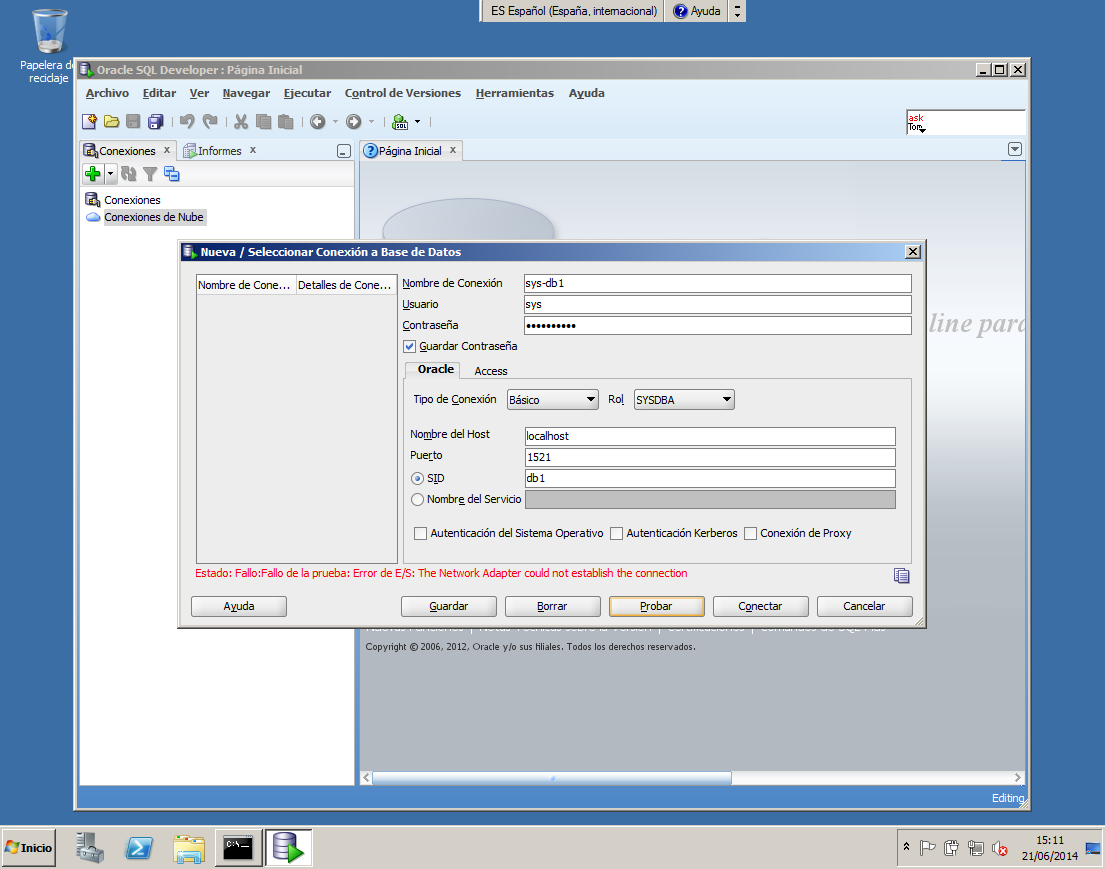1105x869 pixels.
Task: Enable Autenticación Kerberos checkbox
Action: pos(617,534)
